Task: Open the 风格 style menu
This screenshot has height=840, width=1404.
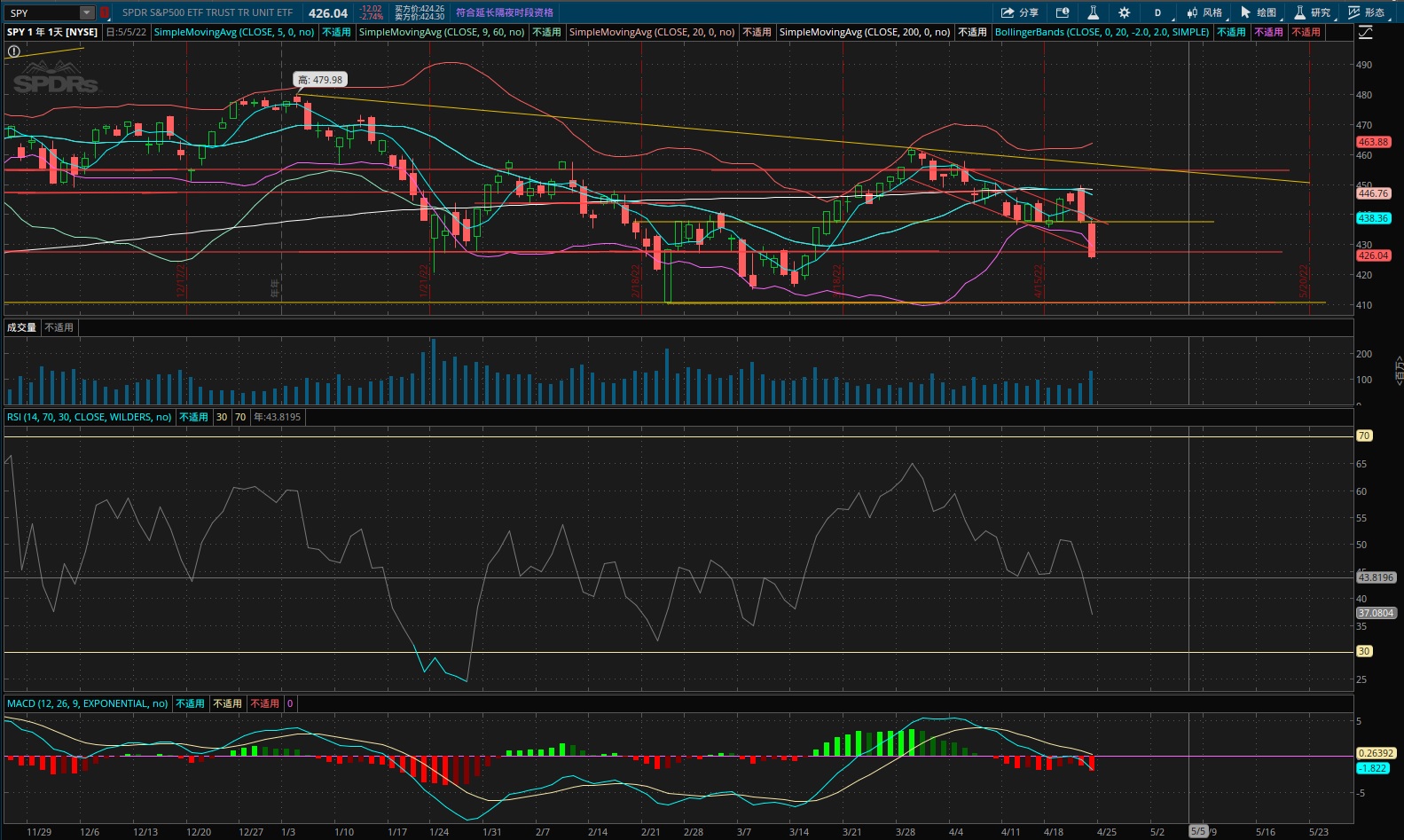Action: pyautogui.click(x=1204, y=12)
